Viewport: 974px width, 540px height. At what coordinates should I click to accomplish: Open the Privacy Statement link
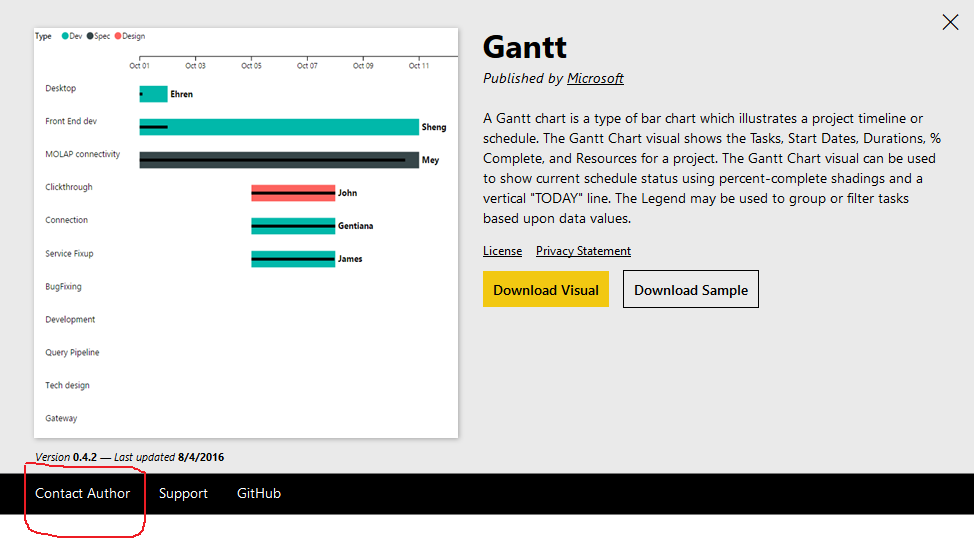click(583, 250)
